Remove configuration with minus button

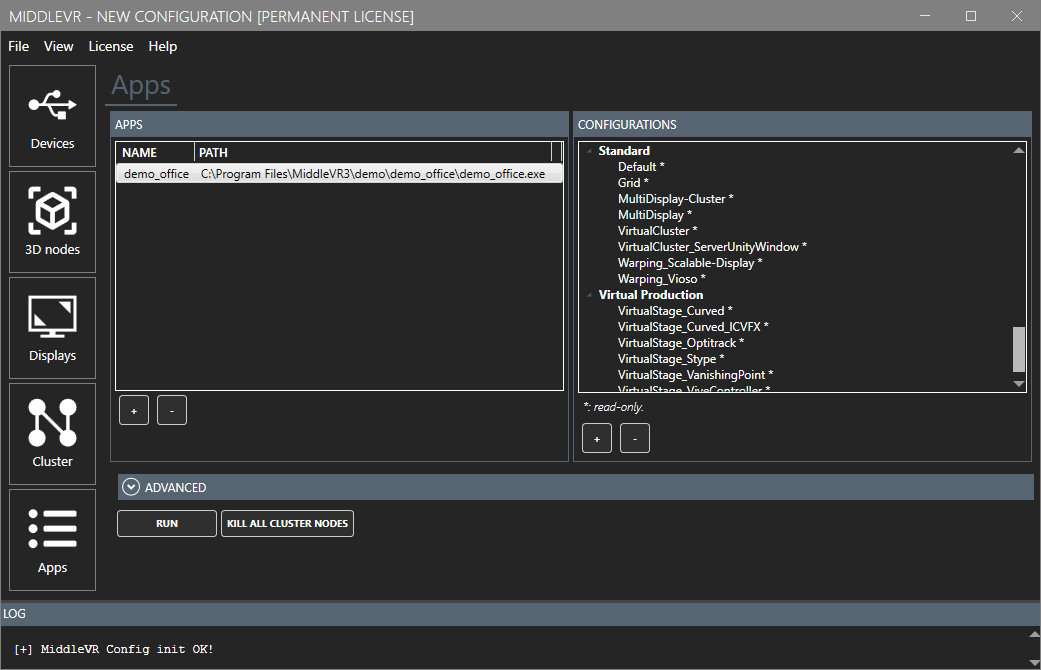635,438
